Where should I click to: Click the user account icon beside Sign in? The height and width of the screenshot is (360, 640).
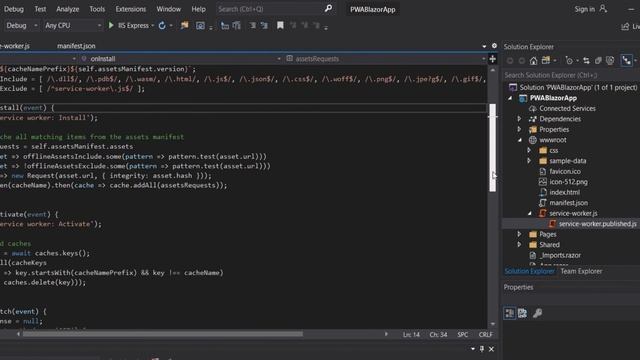click(603, 9)
